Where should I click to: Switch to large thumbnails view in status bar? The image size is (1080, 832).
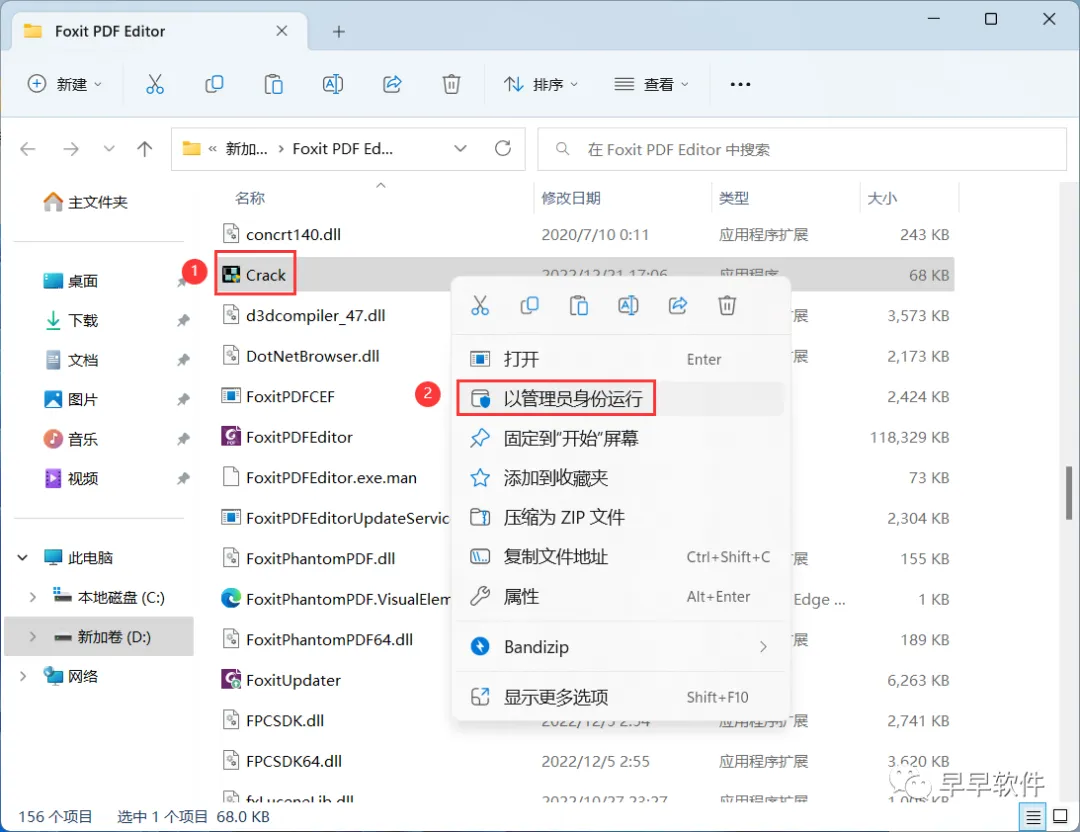(x=1061, y=817)
